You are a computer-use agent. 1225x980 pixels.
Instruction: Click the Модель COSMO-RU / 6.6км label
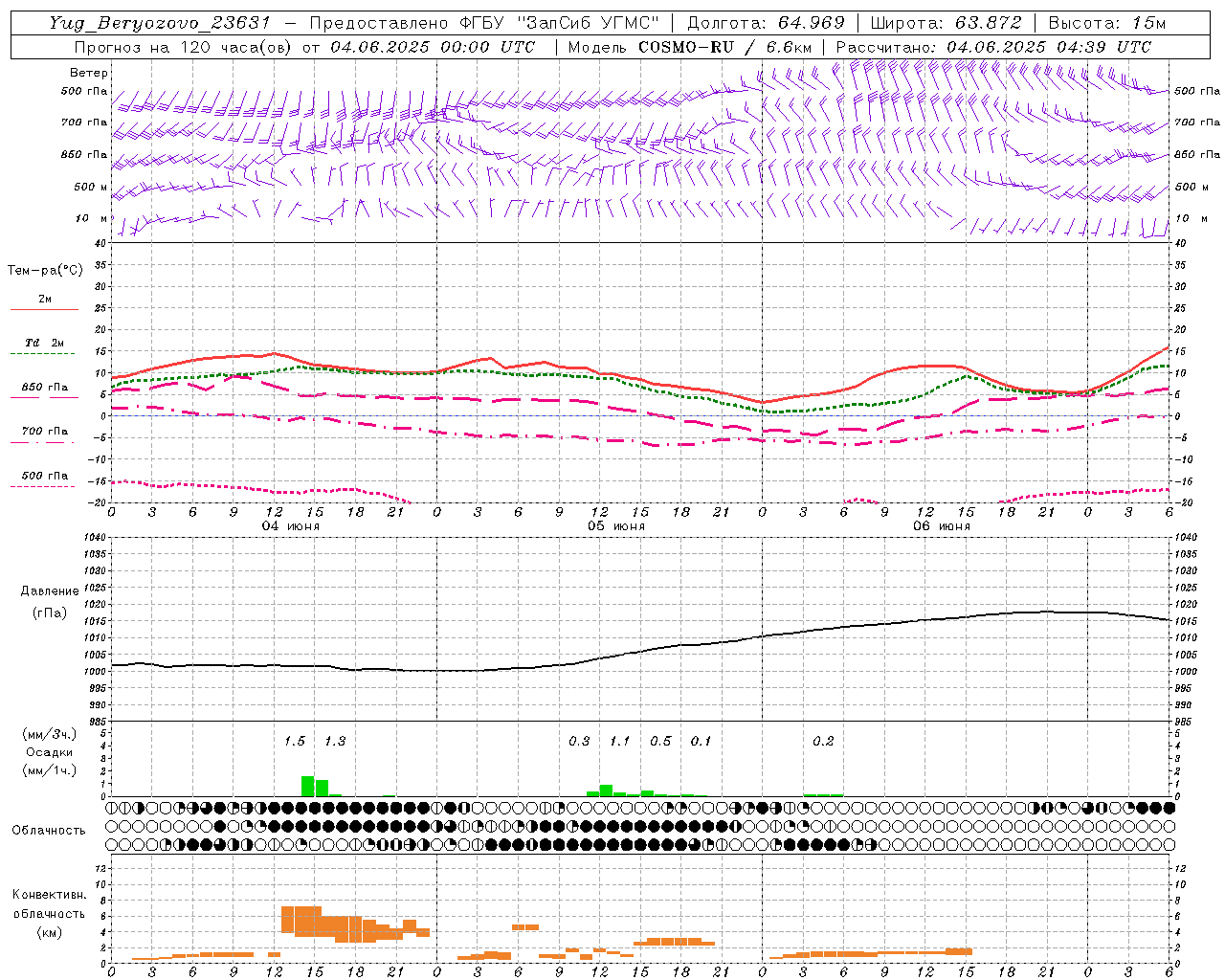click(x=689, y=47)
